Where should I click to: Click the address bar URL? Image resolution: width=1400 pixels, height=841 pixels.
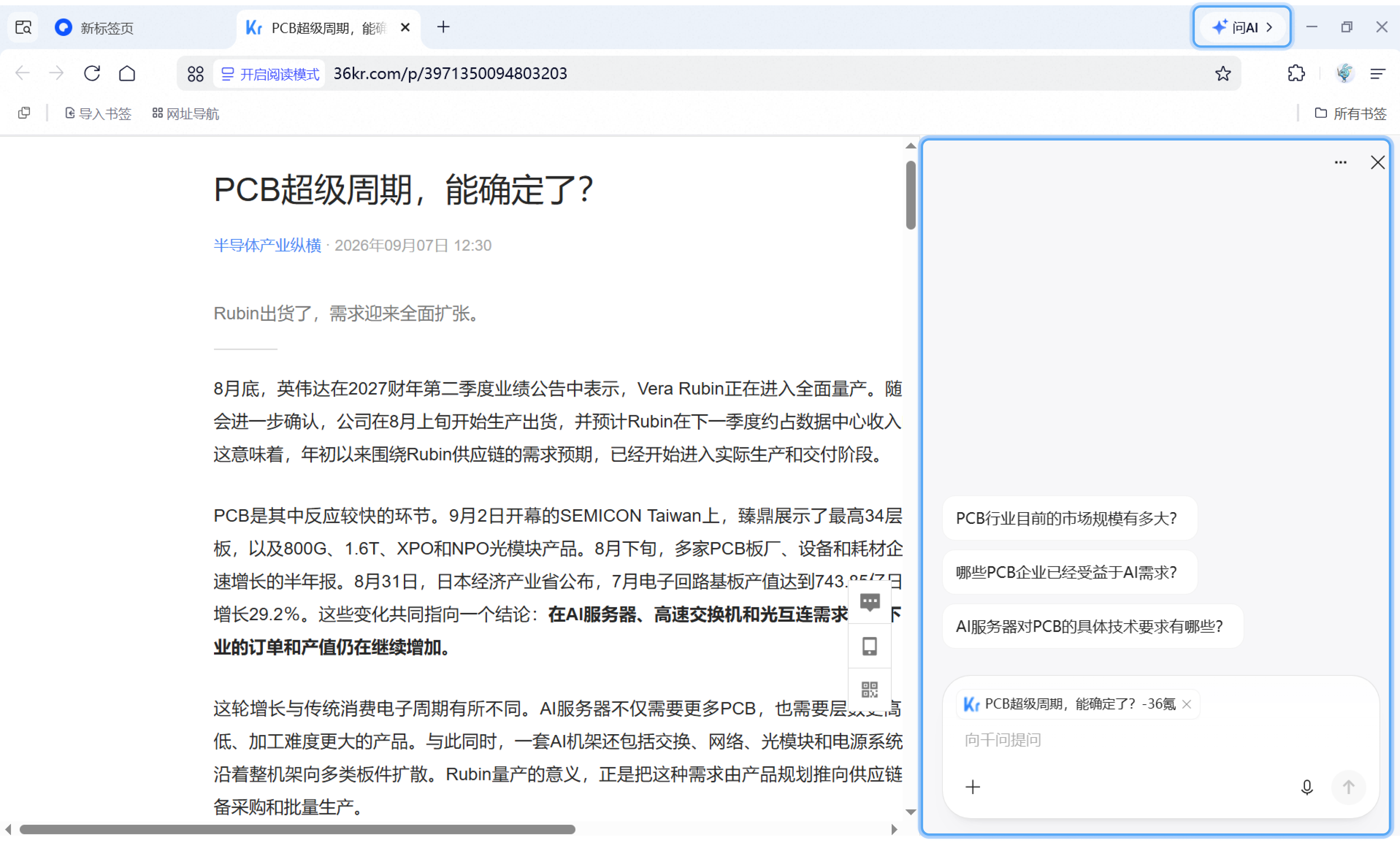click(x=450, y=73)
